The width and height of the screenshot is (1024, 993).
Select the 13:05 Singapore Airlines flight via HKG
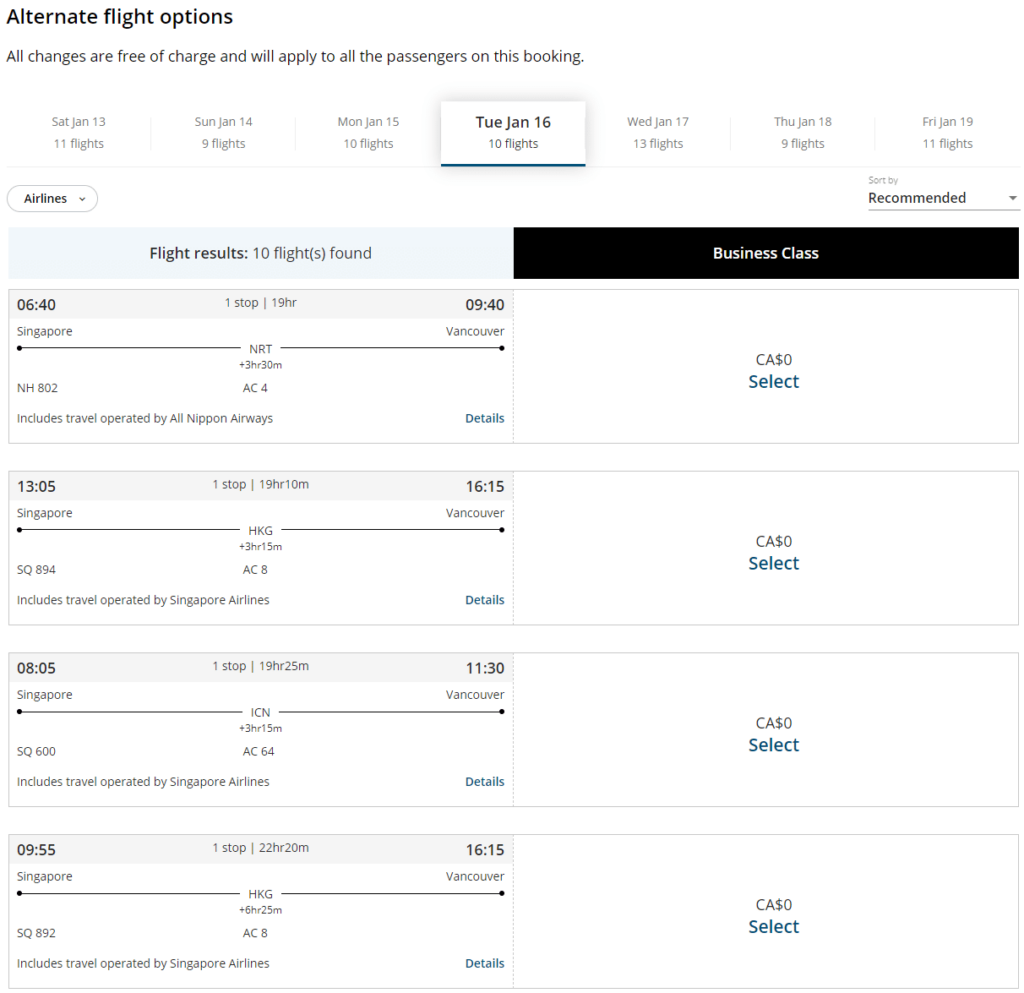pyautogui.click(x=773, y=563)
